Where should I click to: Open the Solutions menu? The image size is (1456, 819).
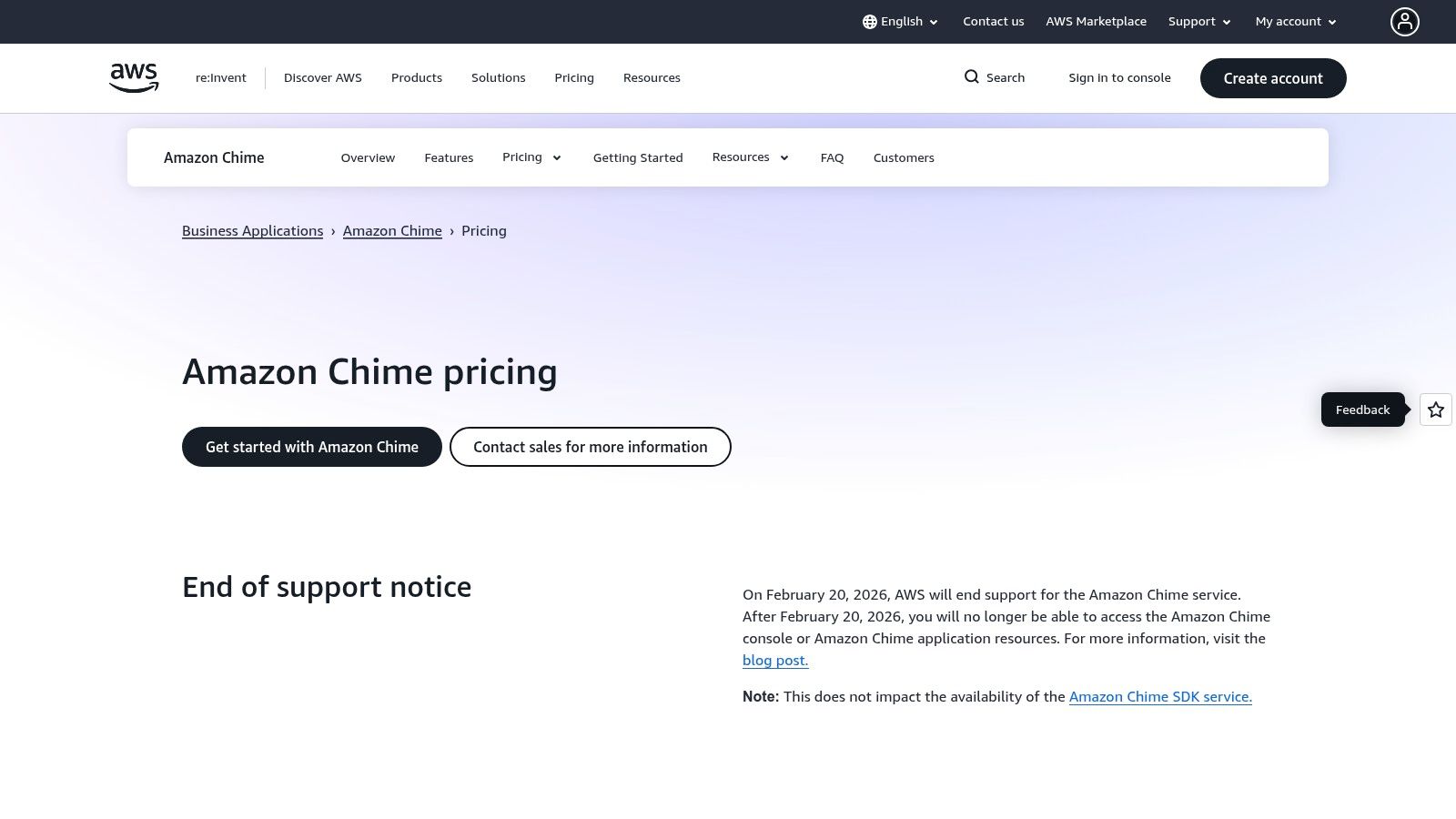point(498,77)
